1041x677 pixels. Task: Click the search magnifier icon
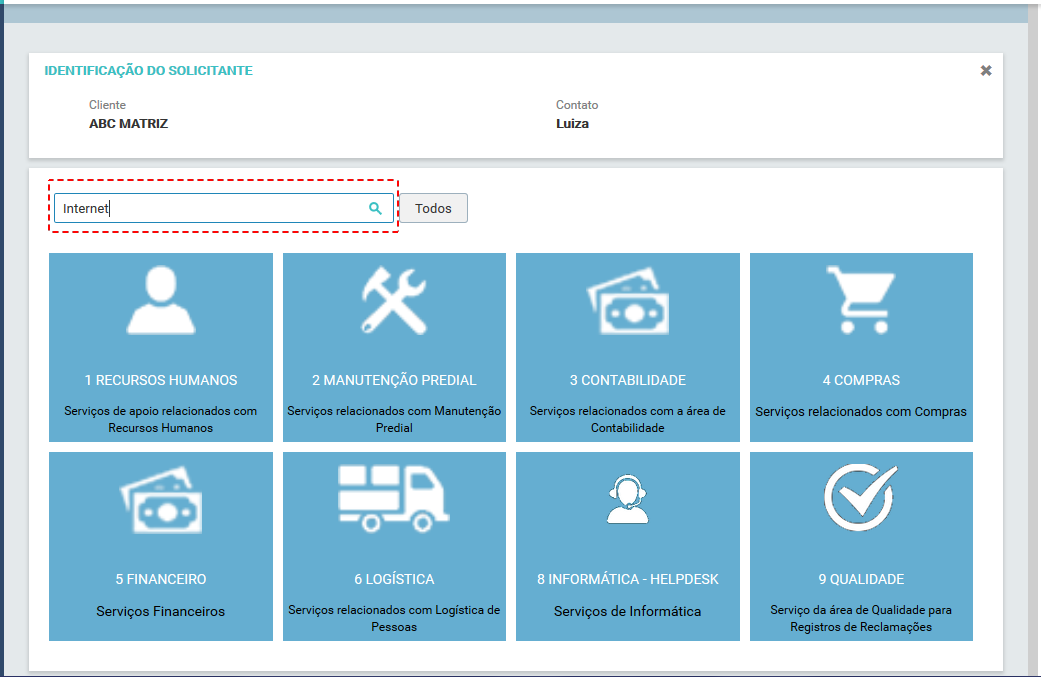pyautogui.click(x=375, y=208)
